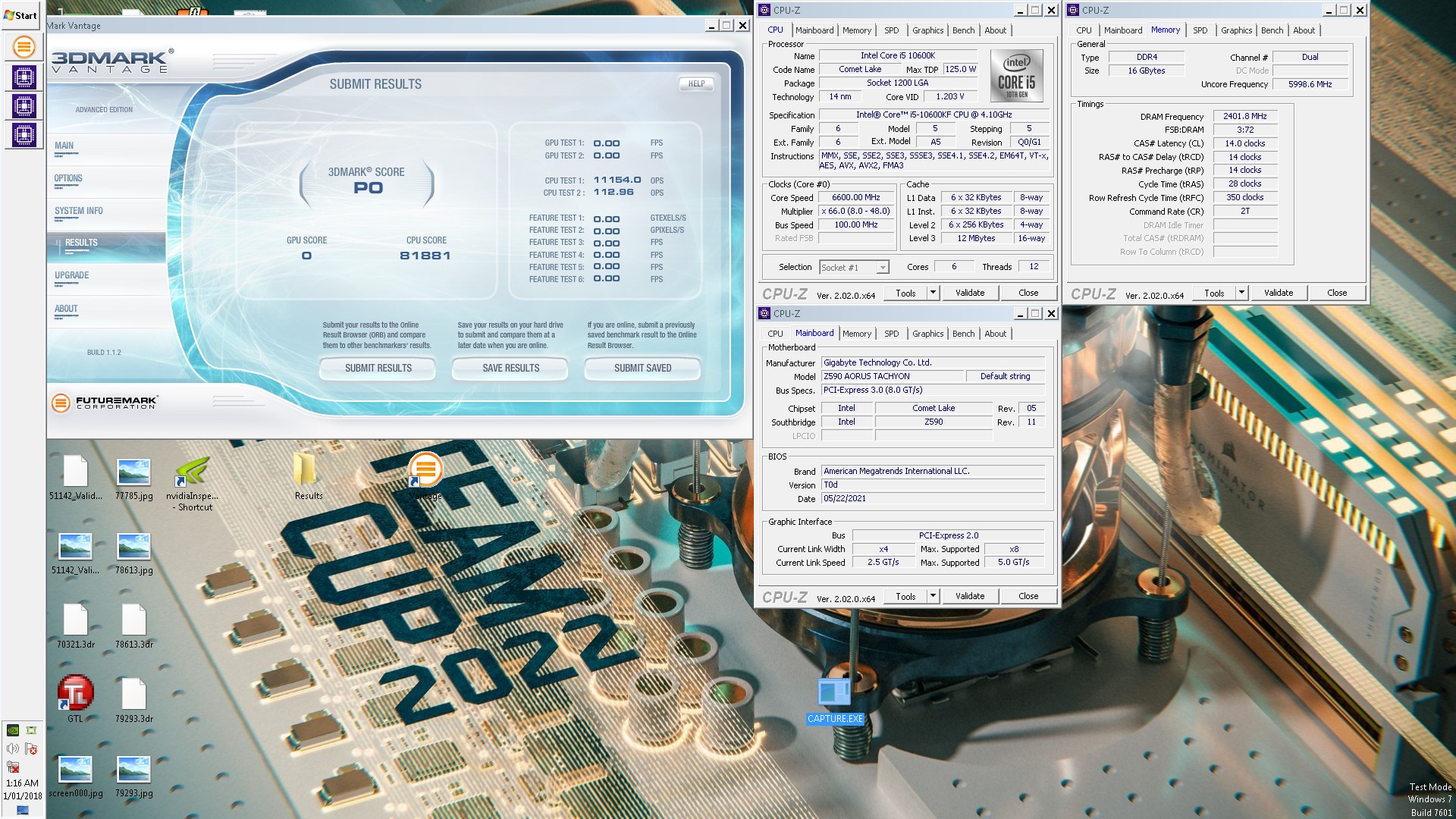Switch to Graphics tab in CPU-Z Memory window
Screen dimensions: 1456x819
click(x=1236, y=30)
